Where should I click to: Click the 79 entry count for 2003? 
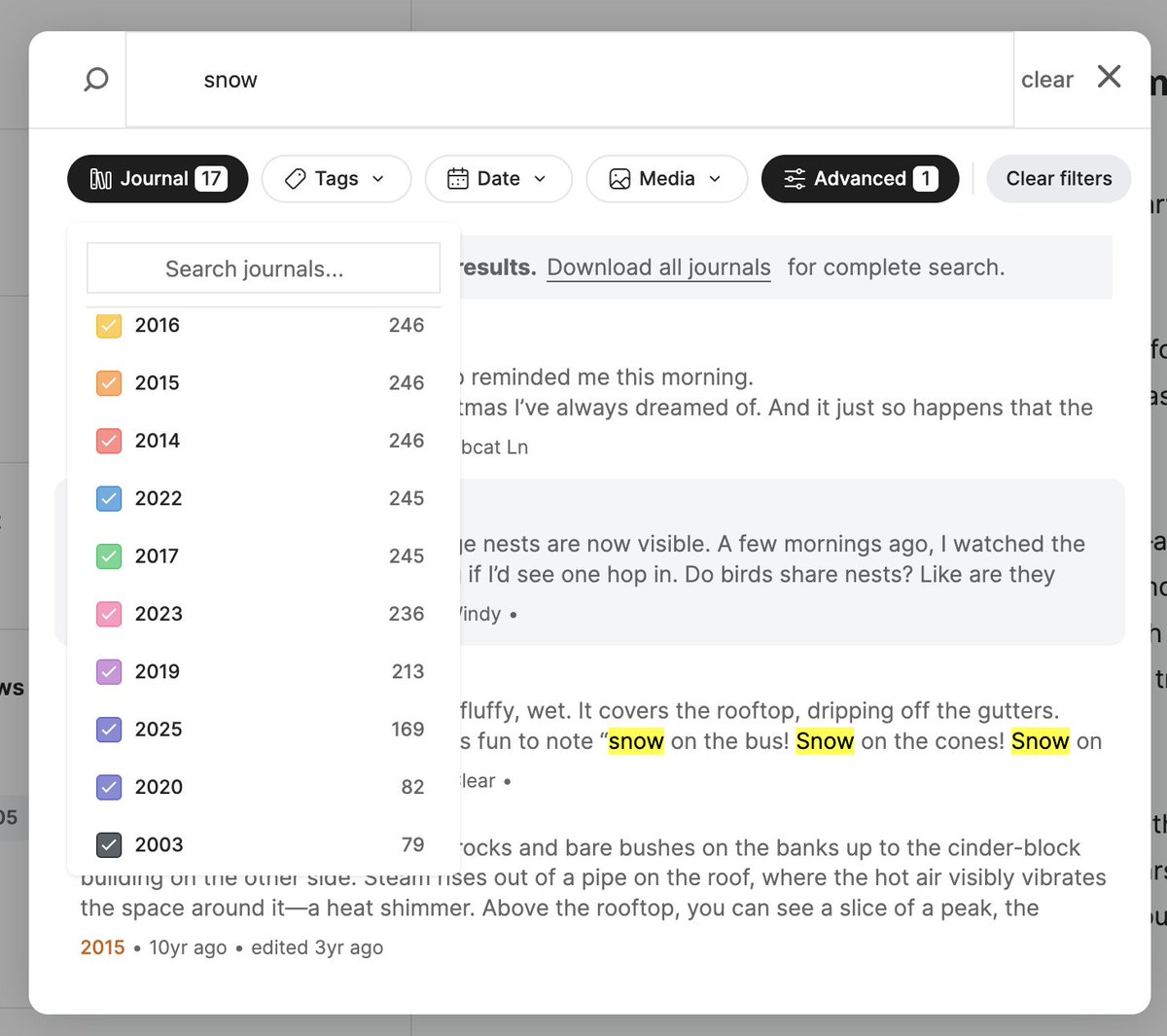click(412, 844)
